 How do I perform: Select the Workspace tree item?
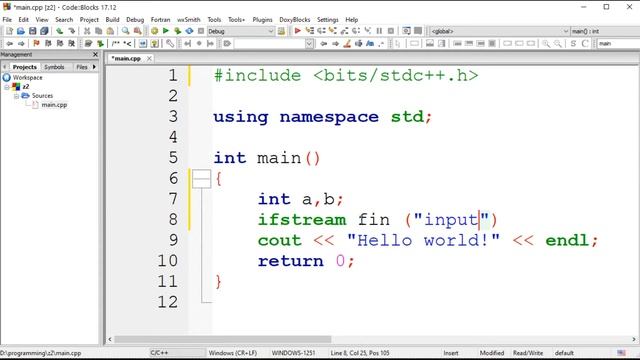[x=27, y=78]
